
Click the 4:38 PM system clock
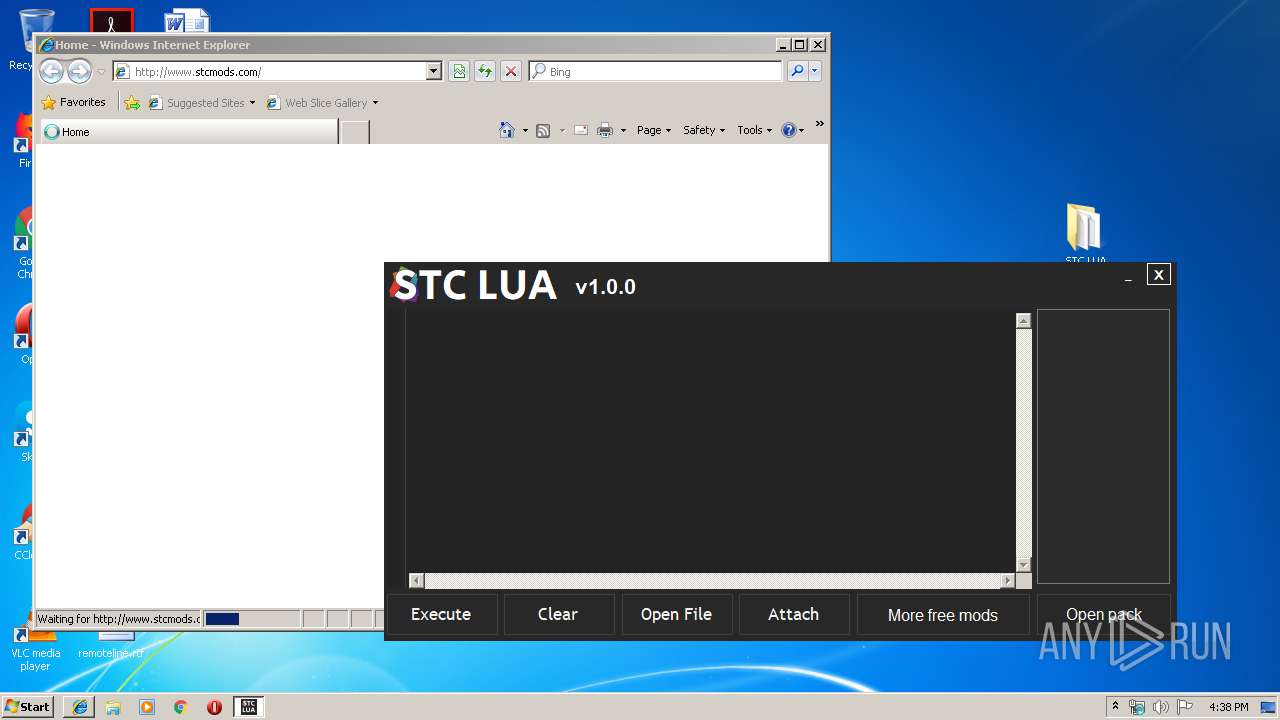click(1228, 707)
